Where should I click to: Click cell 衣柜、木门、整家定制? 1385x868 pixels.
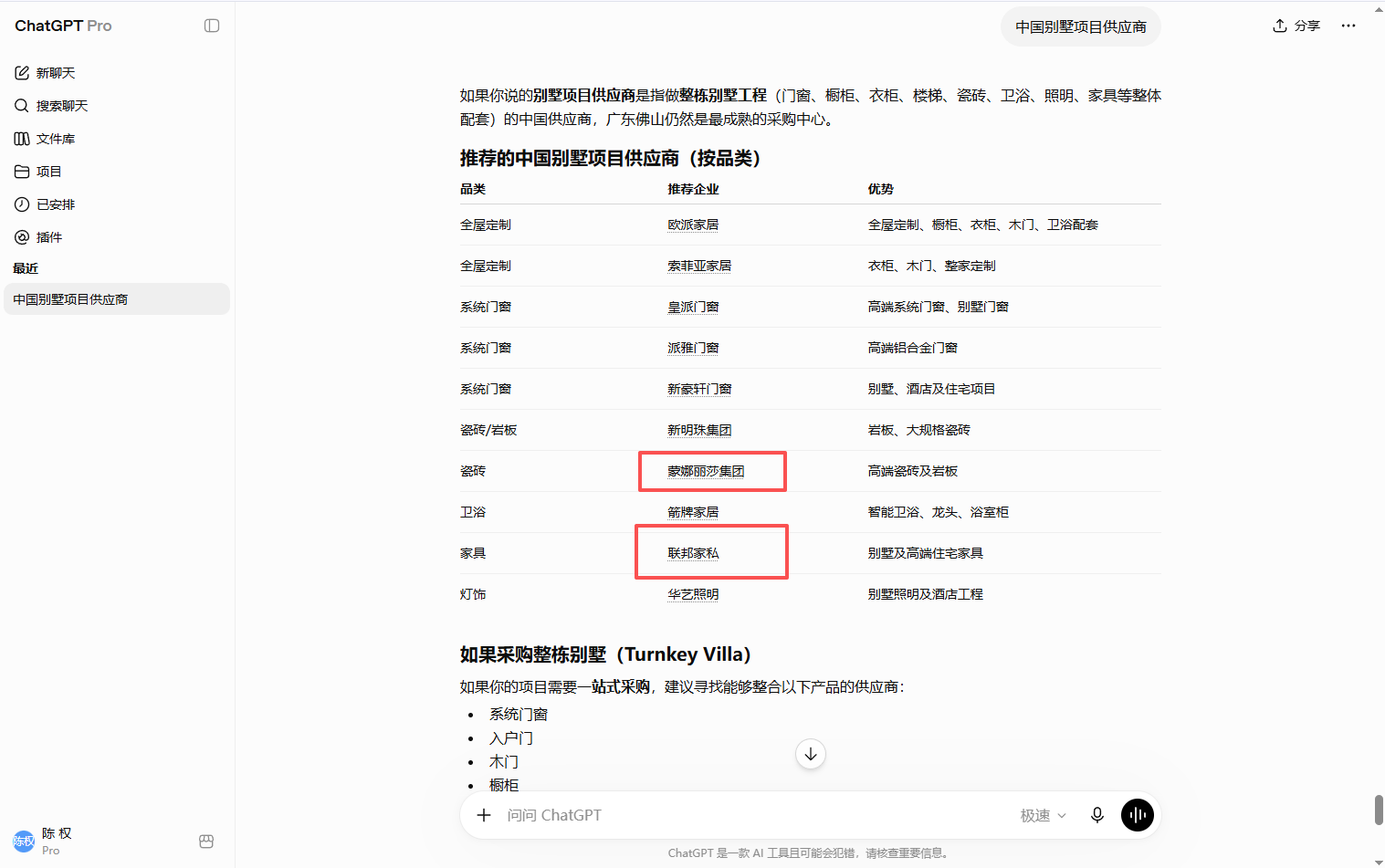point(932,266)
